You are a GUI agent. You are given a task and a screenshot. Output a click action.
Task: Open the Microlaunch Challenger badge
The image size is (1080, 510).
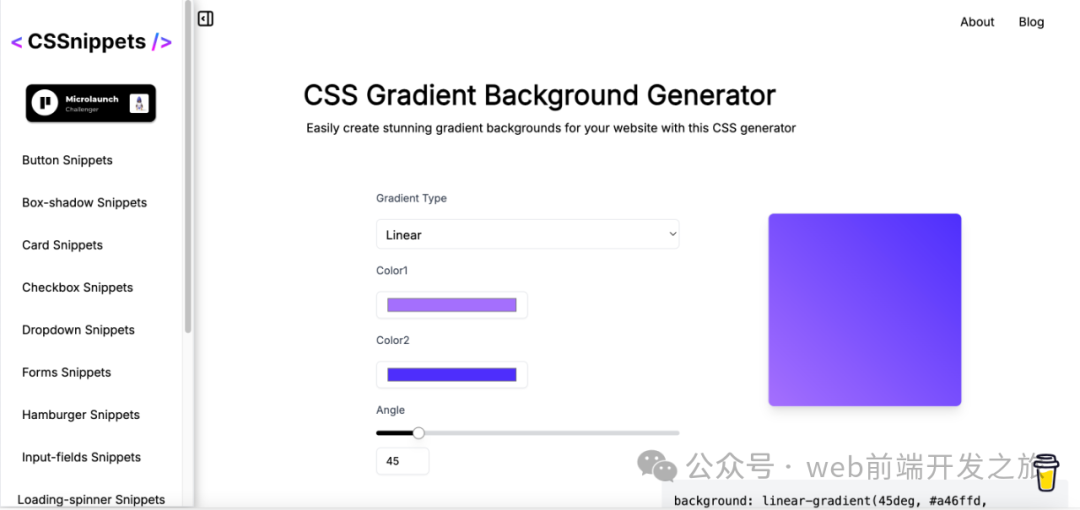click(x=91, y=103)
